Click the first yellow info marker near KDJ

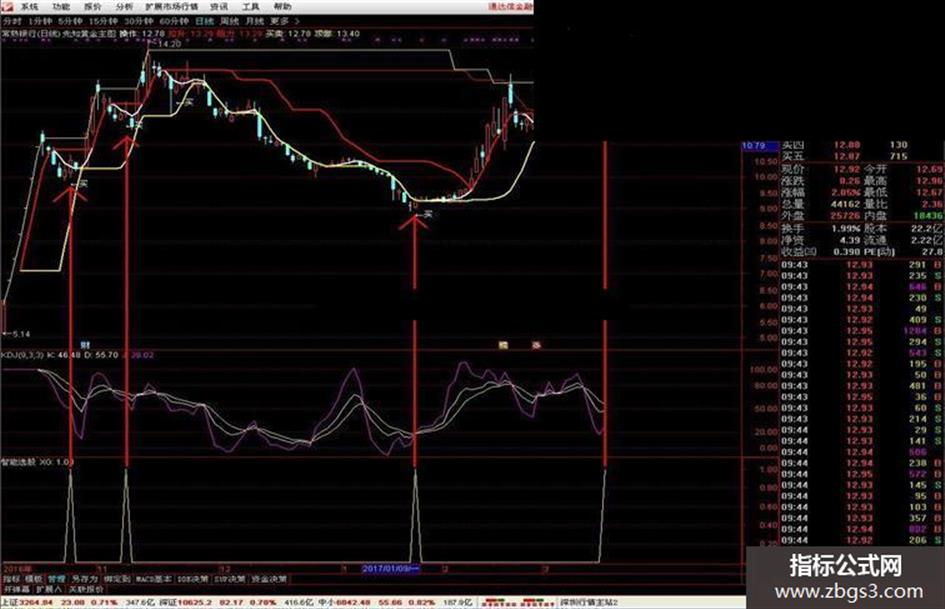[x=503, y=345]
